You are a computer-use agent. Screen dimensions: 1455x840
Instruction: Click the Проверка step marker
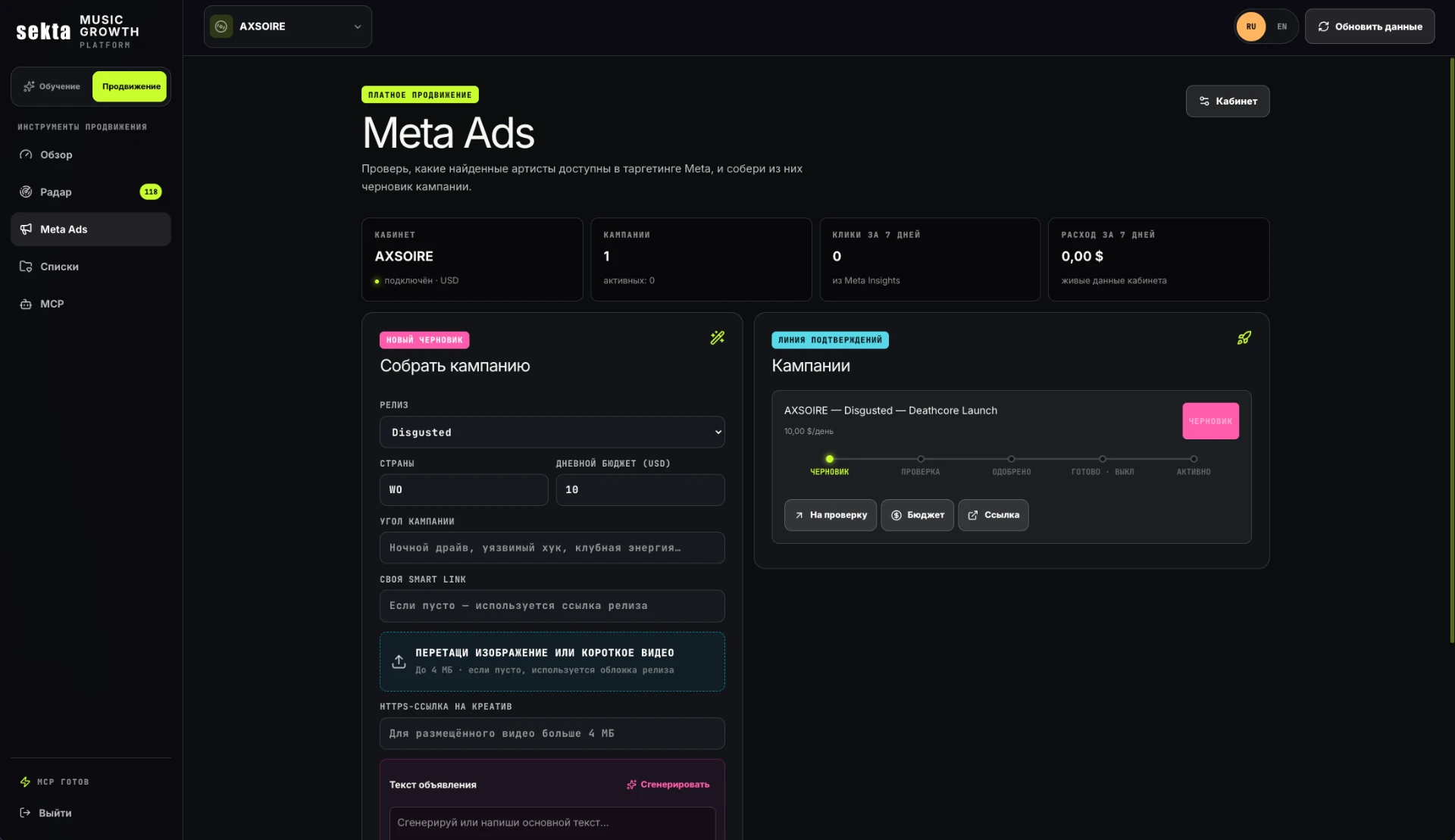coord(921,459)
